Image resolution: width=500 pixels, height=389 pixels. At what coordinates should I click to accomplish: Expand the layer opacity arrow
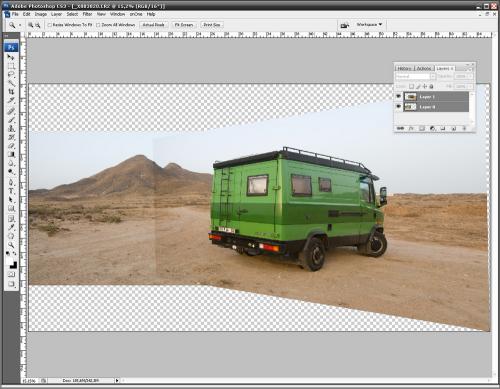click(470, 76)
